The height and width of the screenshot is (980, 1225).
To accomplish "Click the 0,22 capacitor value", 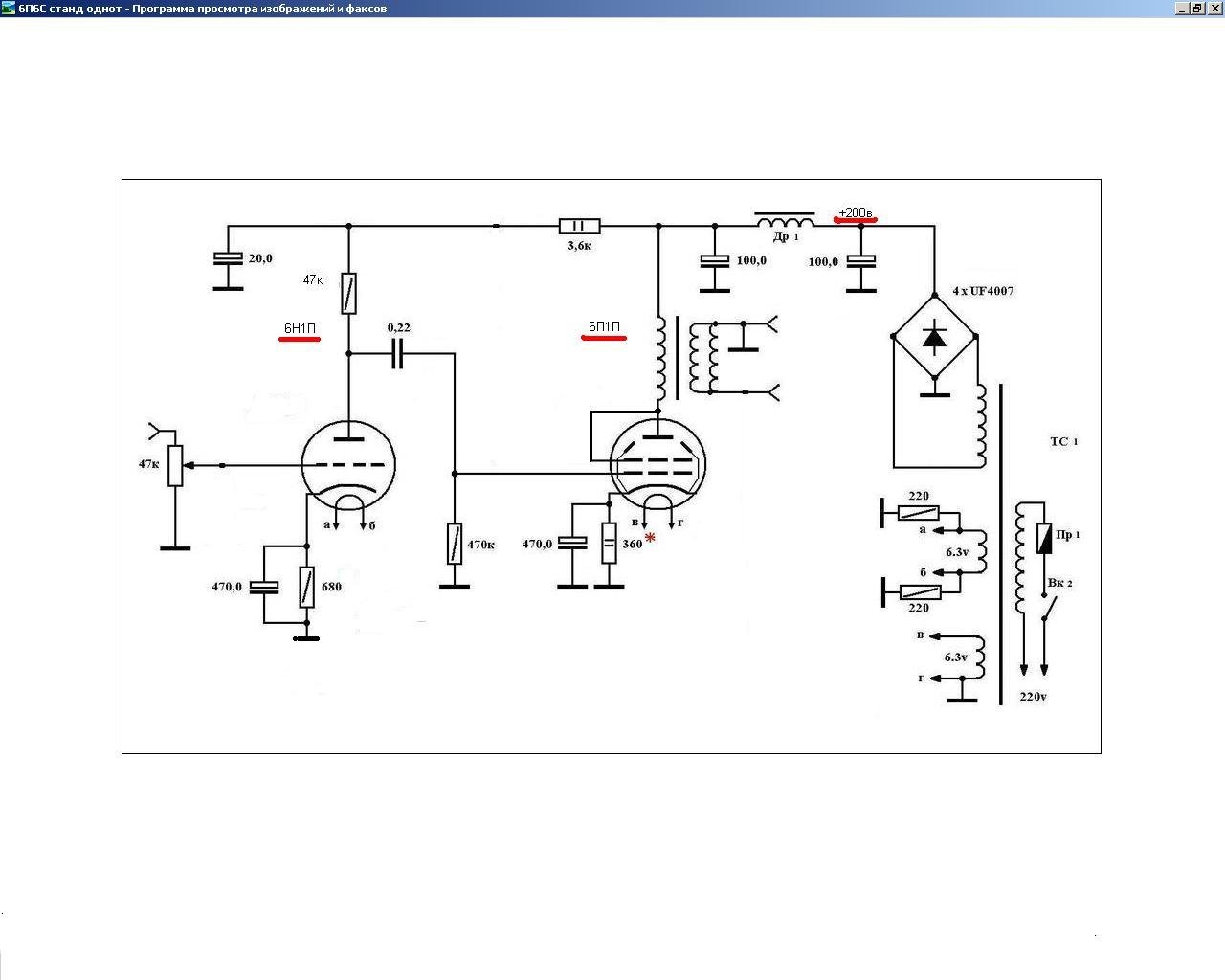I will (399, 327).
